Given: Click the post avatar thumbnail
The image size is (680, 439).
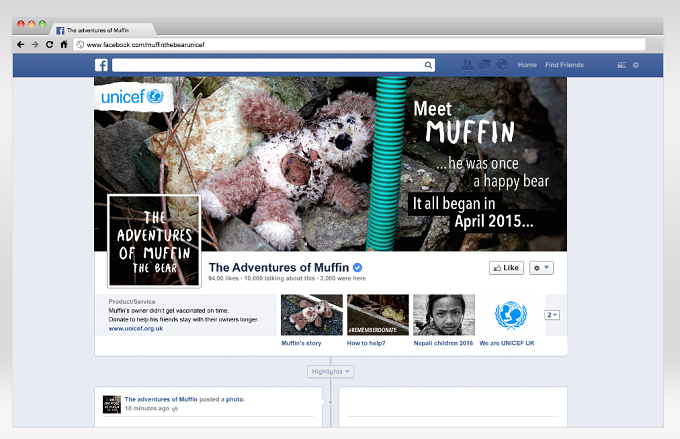Looking at the screenshot, I should click(x=112, y=404).
